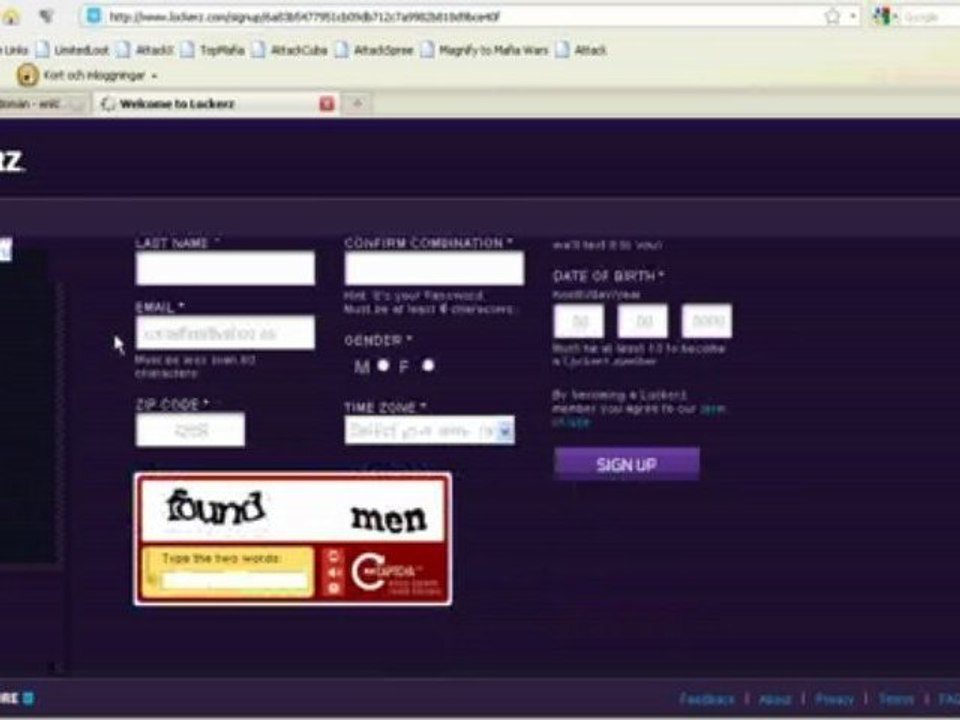This screenshot has height=720, width=960.
Task: Select the M gender radio button
Action: point(383,365)
